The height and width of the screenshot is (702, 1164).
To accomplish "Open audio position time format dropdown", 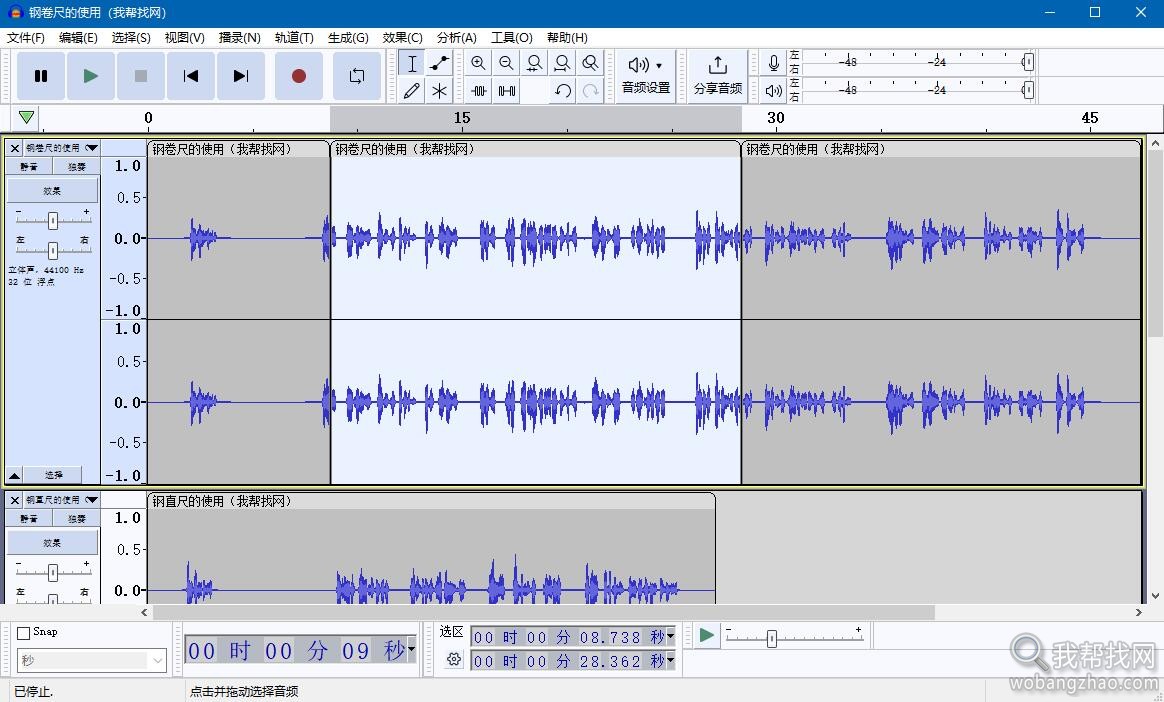I will coord(412,649).
